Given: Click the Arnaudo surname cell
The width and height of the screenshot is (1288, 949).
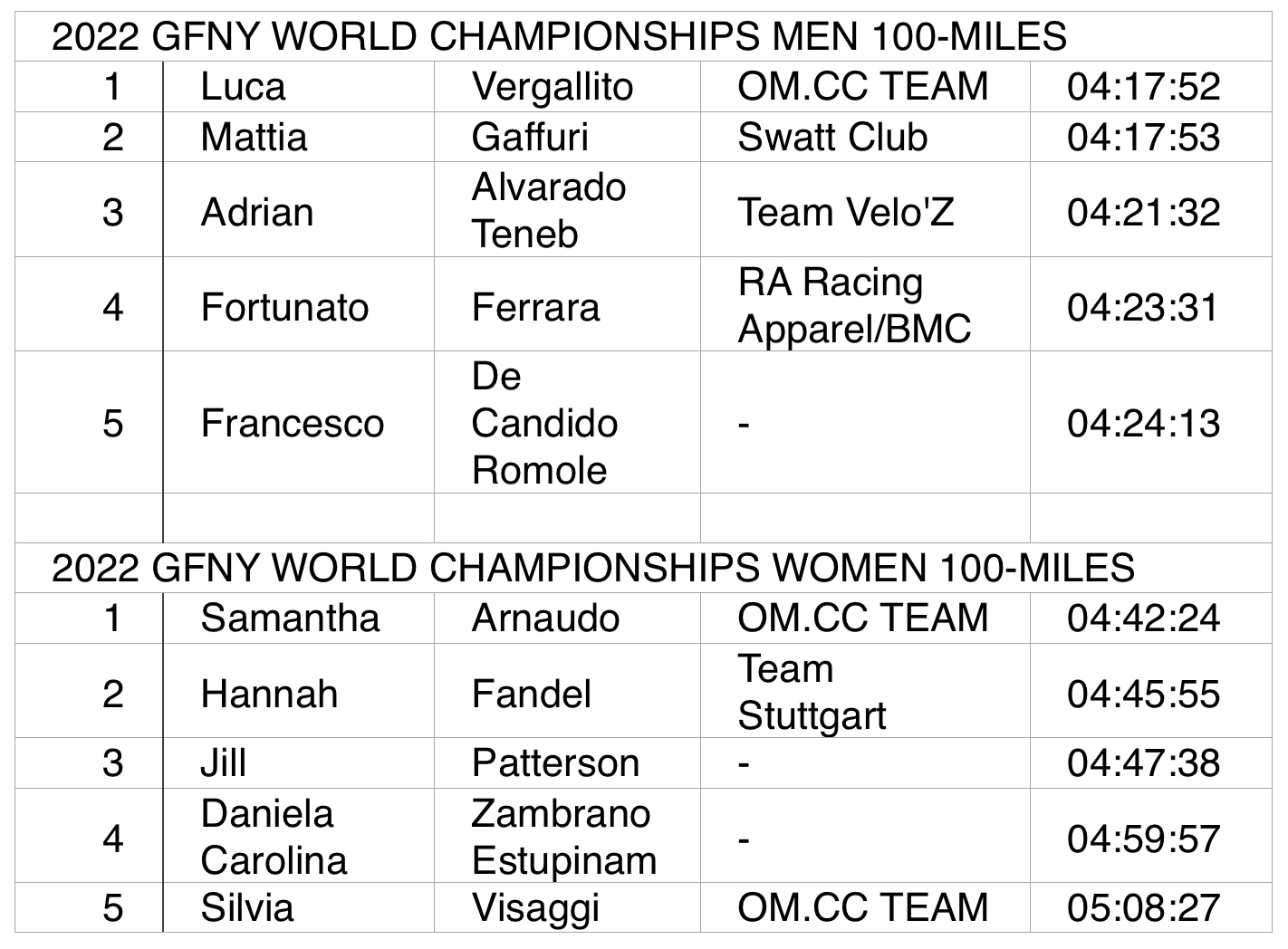Looking at the screenshot, I should (545, 618).
